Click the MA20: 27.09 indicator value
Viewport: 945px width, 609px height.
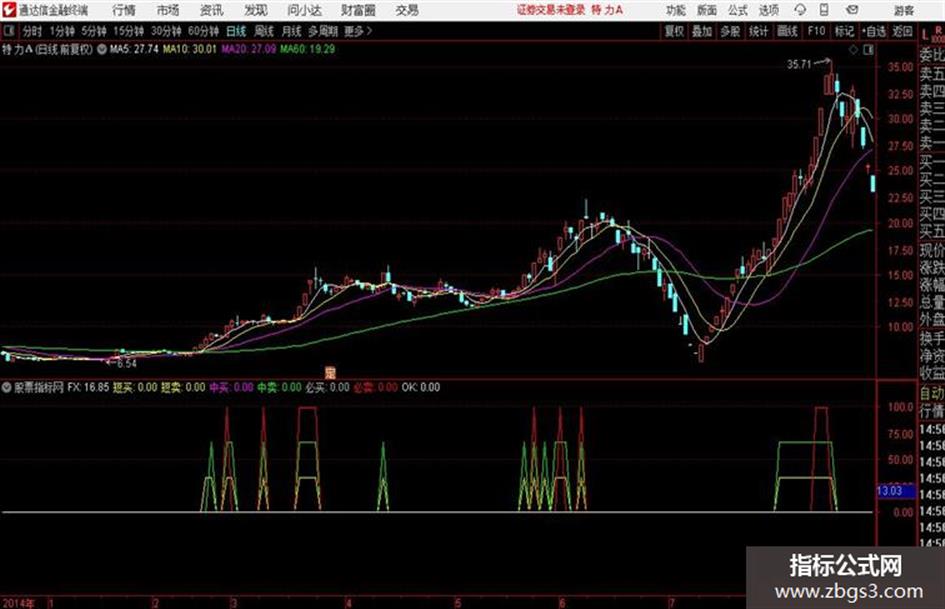pyautogui.click(x=248, y=49)
